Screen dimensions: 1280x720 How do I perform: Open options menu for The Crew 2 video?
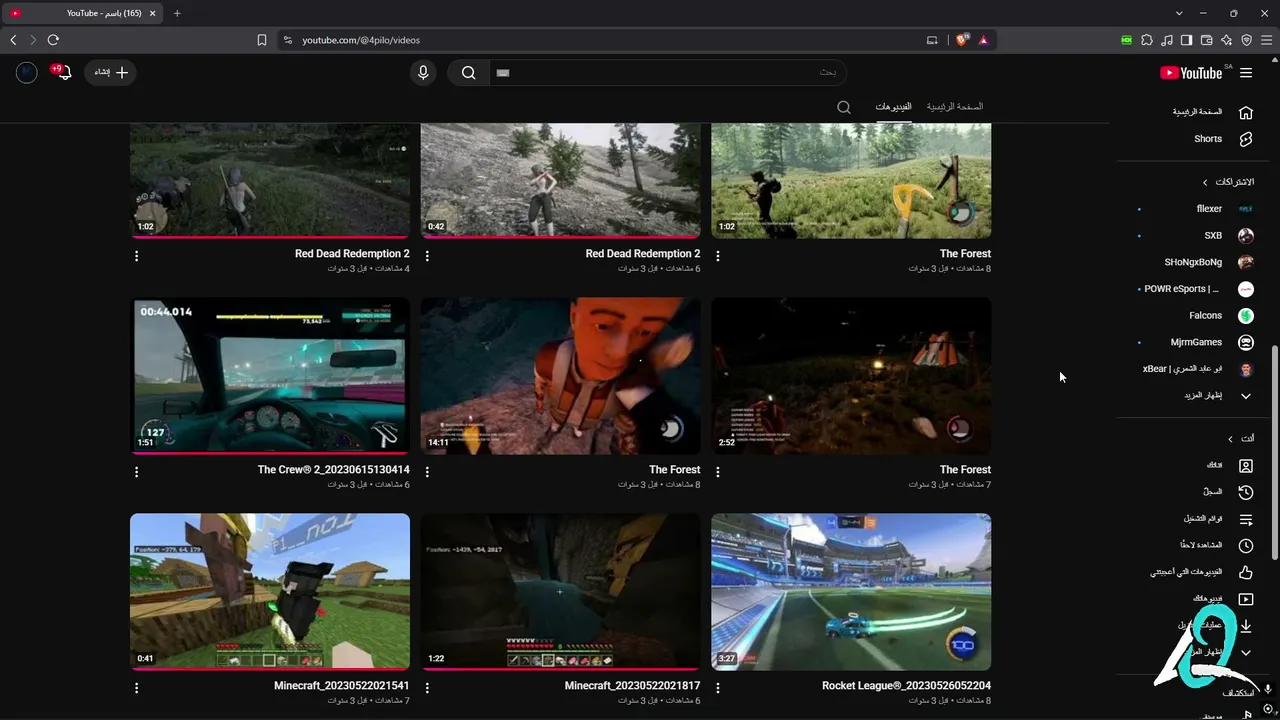(x=137, y=472)
